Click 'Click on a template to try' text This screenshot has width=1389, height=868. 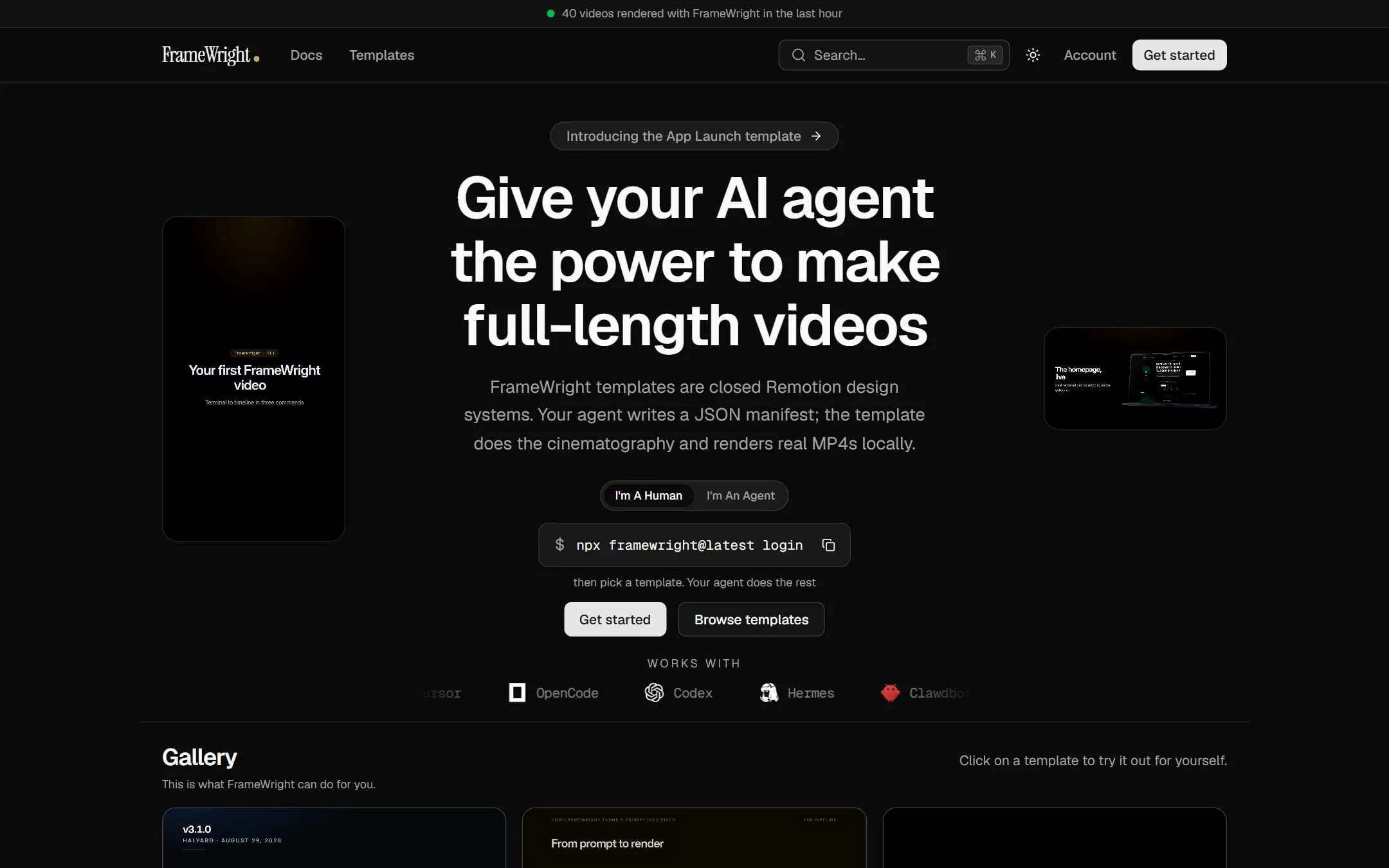coord(1093,761)
